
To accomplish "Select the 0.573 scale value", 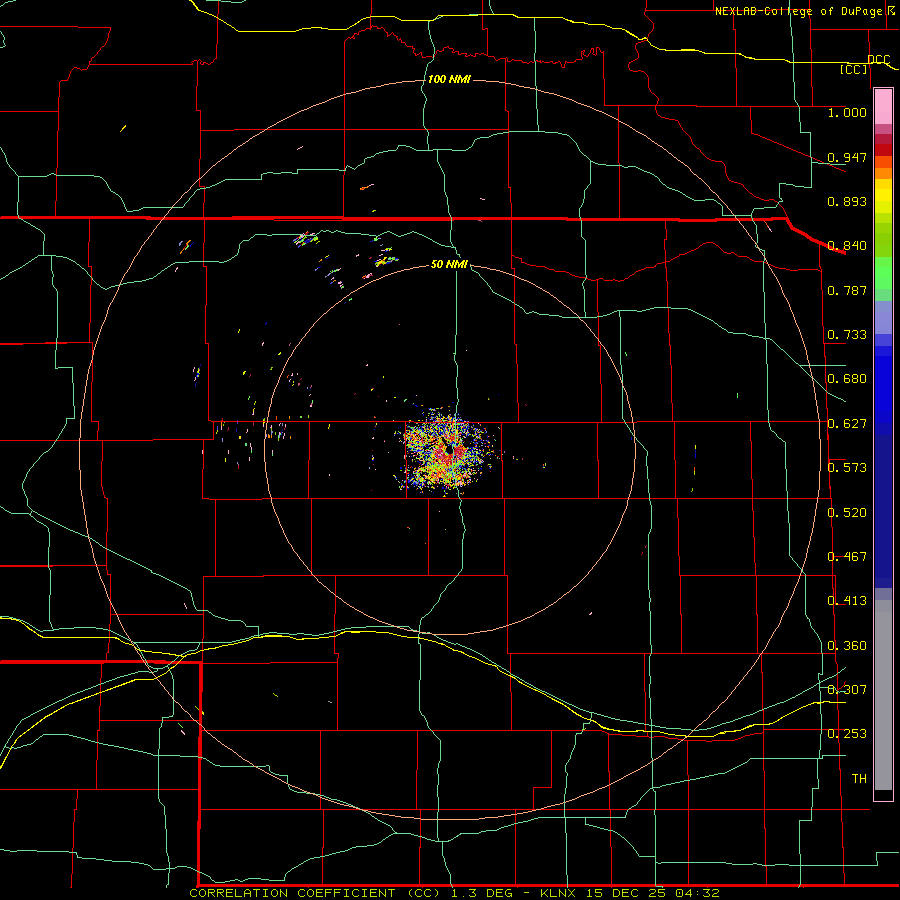I will (847, 468).
